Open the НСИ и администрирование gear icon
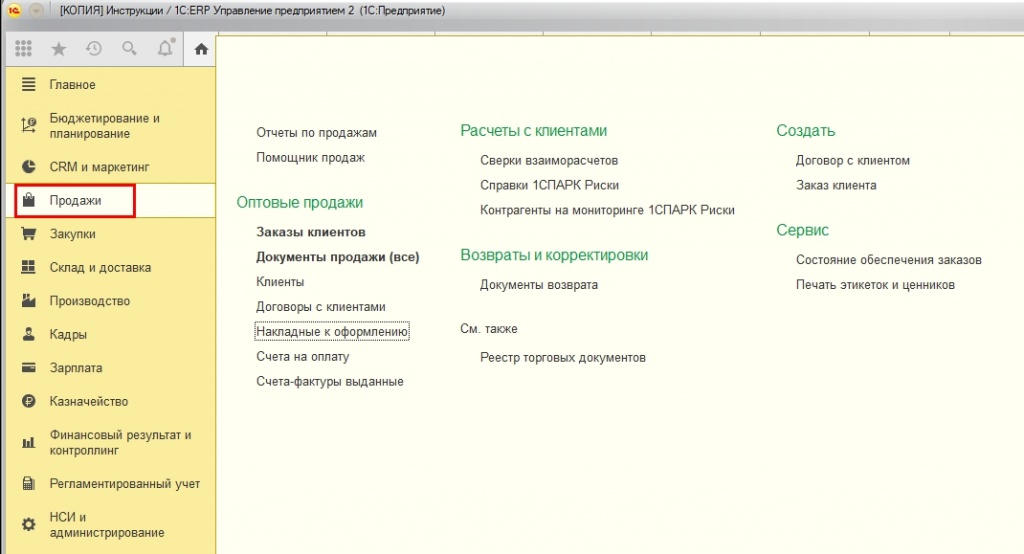1024x554 pixels. pyautogui.click(x=29, y=524)
